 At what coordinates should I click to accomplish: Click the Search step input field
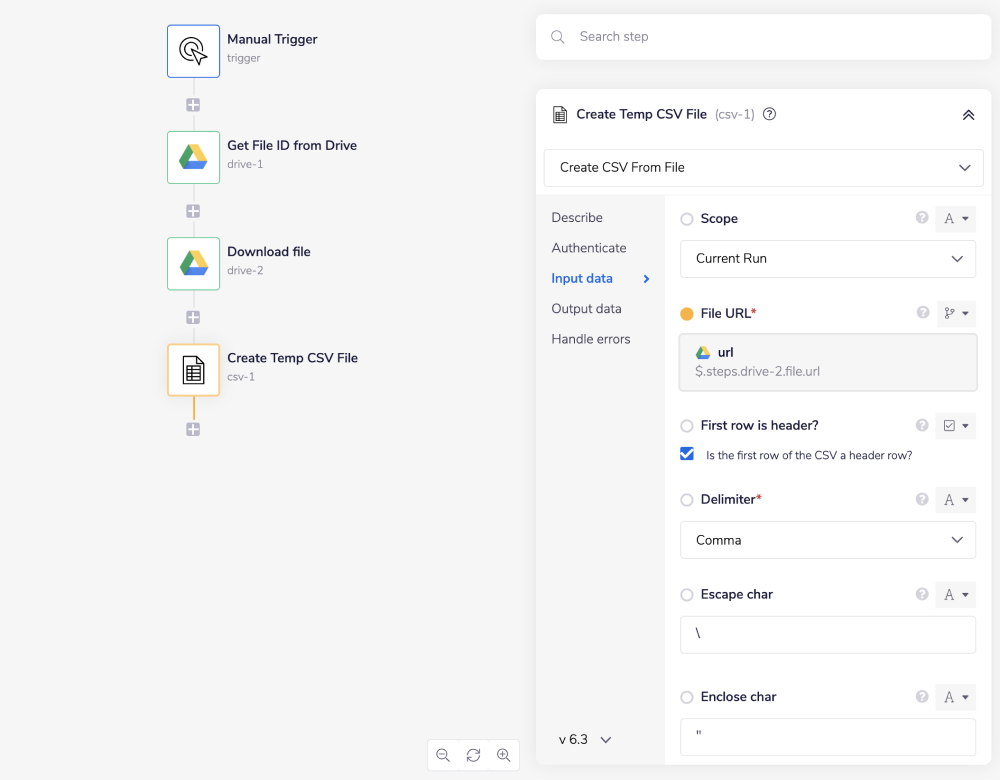click(x=763, y=36)
